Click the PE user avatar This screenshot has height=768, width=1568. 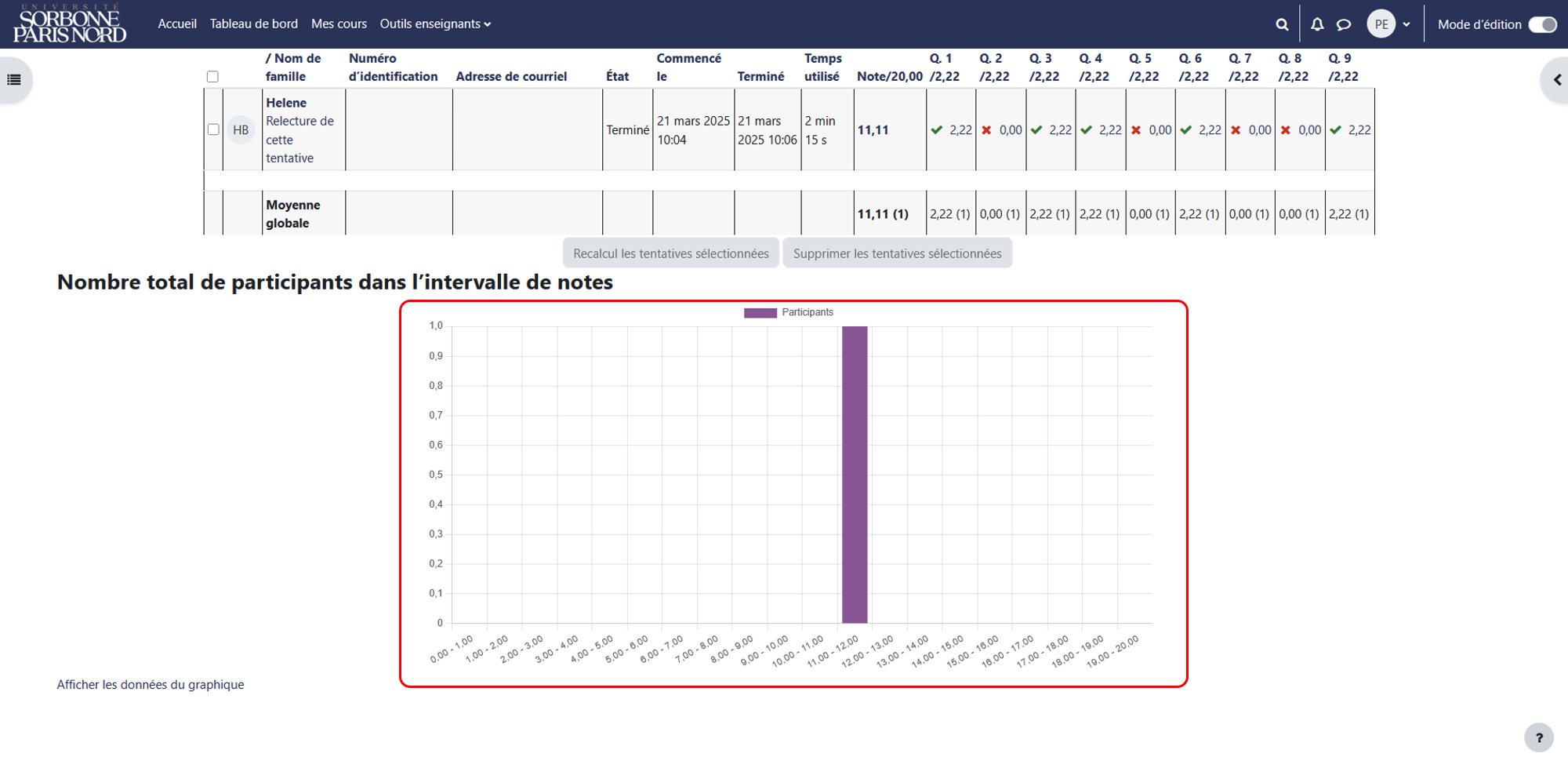coord(1381,24)
